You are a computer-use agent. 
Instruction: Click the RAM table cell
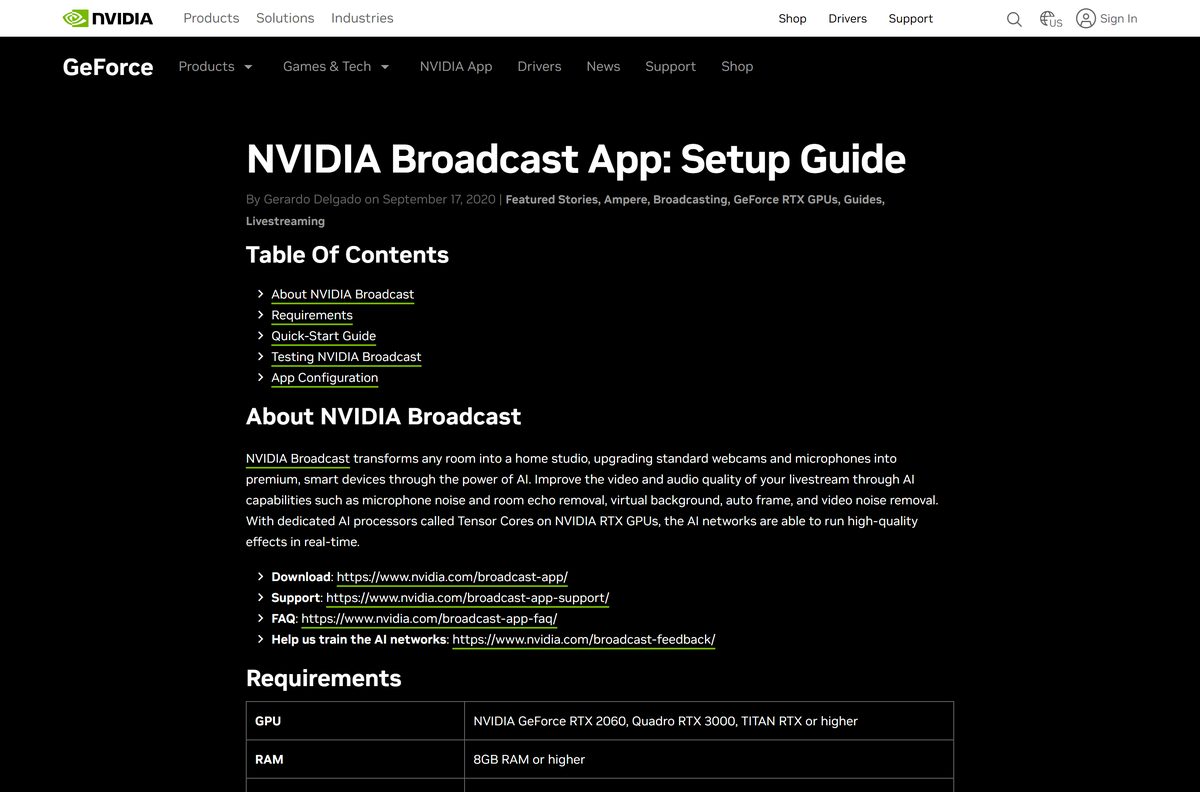355,760
